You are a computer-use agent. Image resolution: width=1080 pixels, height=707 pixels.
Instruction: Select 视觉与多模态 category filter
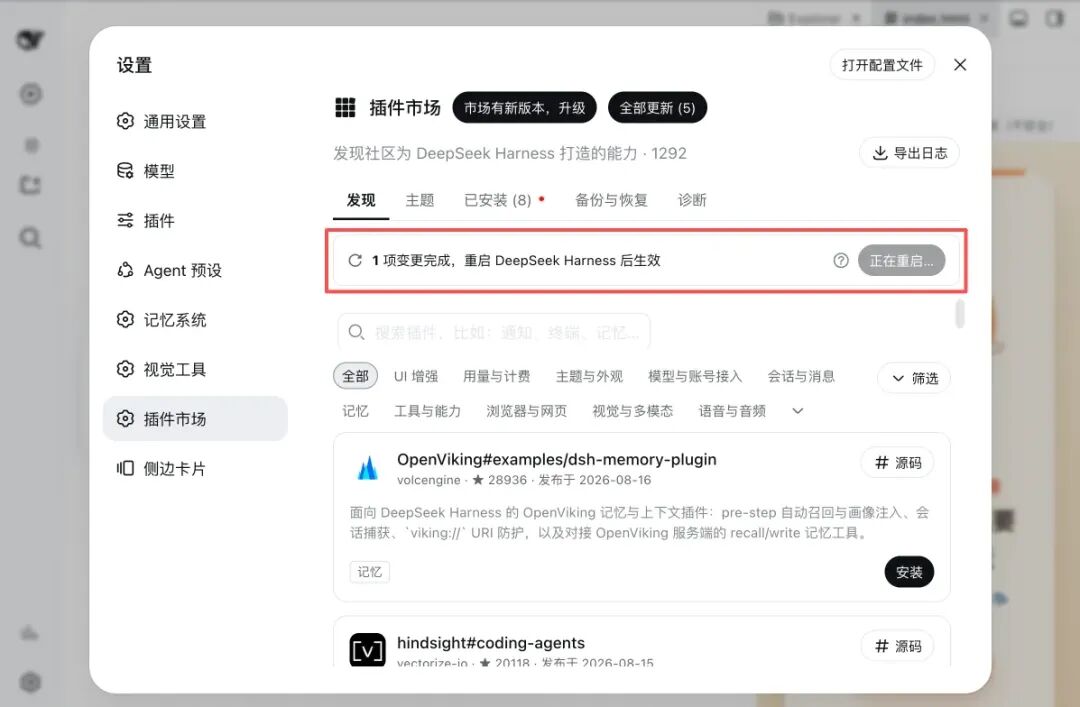pos(633,411)
